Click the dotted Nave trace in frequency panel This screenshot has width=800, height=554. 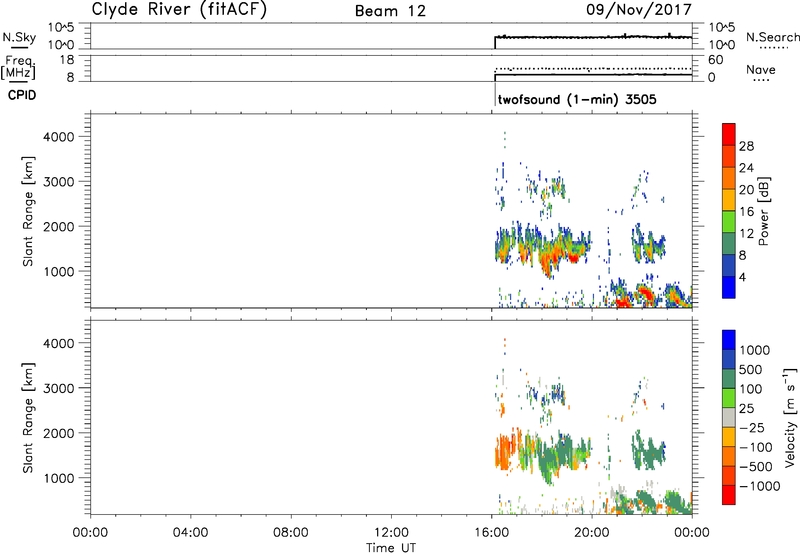point(593,68)
